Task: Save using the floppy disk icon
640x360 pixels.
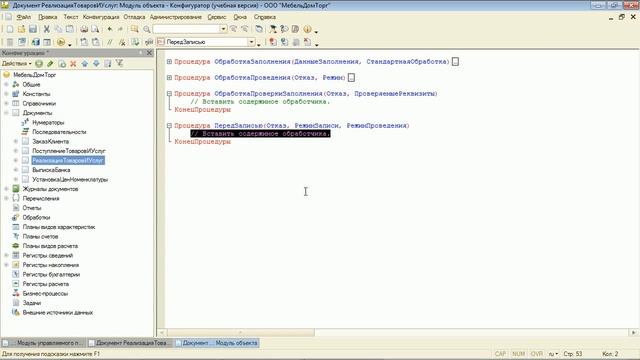Action: coord(33,29)
